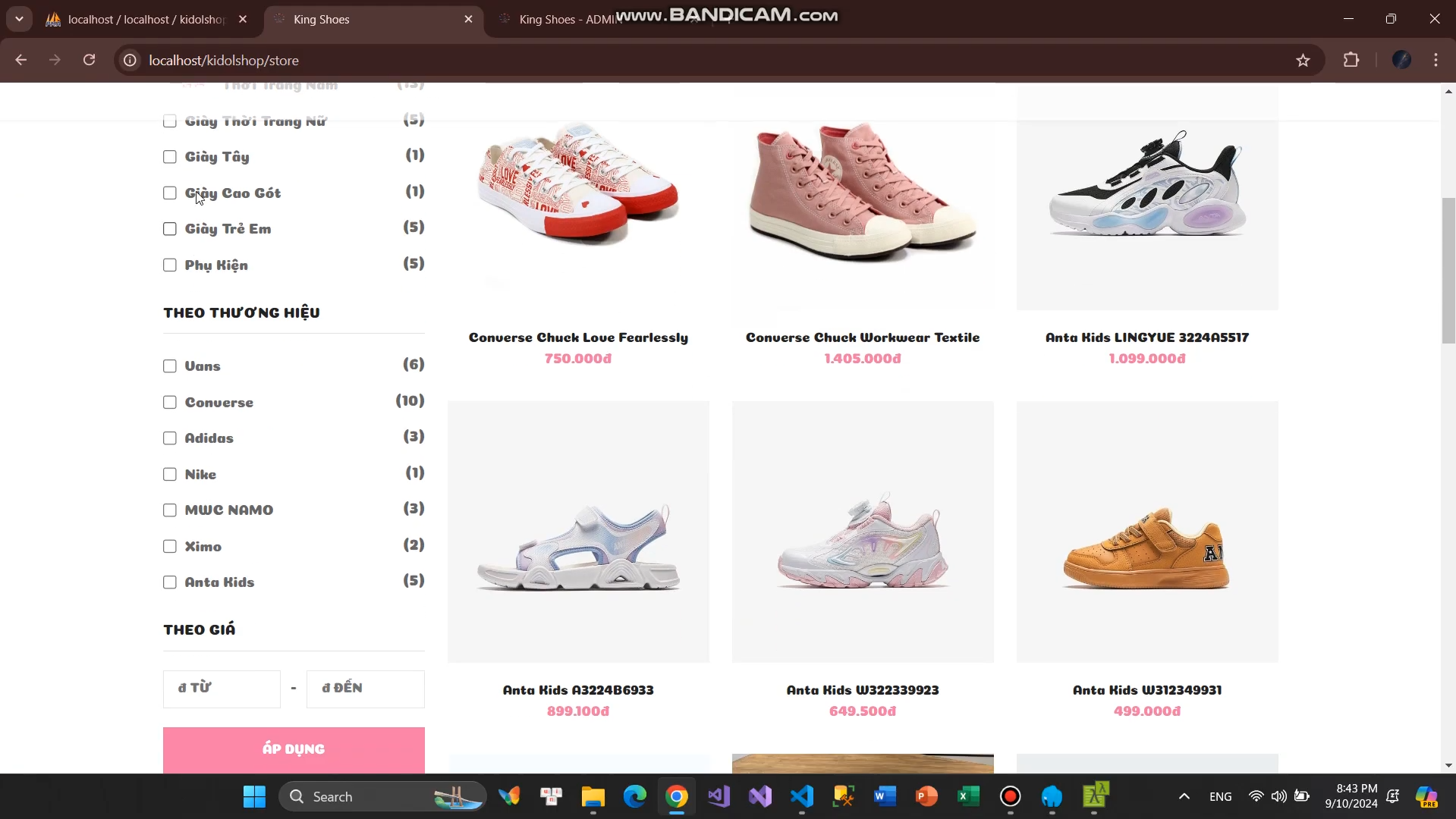The image size is (1456, 819).
Task: Filter by Converse brand checkbox
Action: pos(170,403)
